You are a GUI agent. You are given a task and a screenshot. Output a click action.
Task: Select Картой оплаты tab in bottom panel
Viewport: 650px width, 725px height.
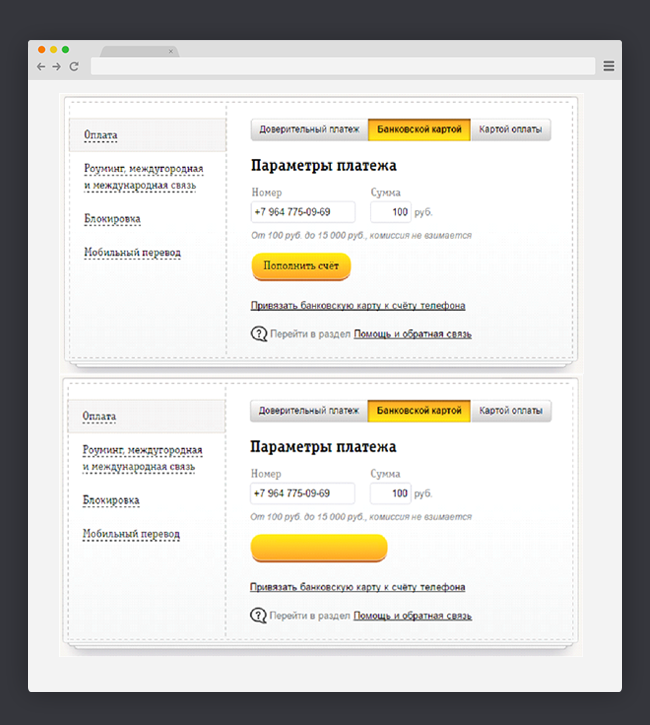pyautogui.click(x=511, y=411)
